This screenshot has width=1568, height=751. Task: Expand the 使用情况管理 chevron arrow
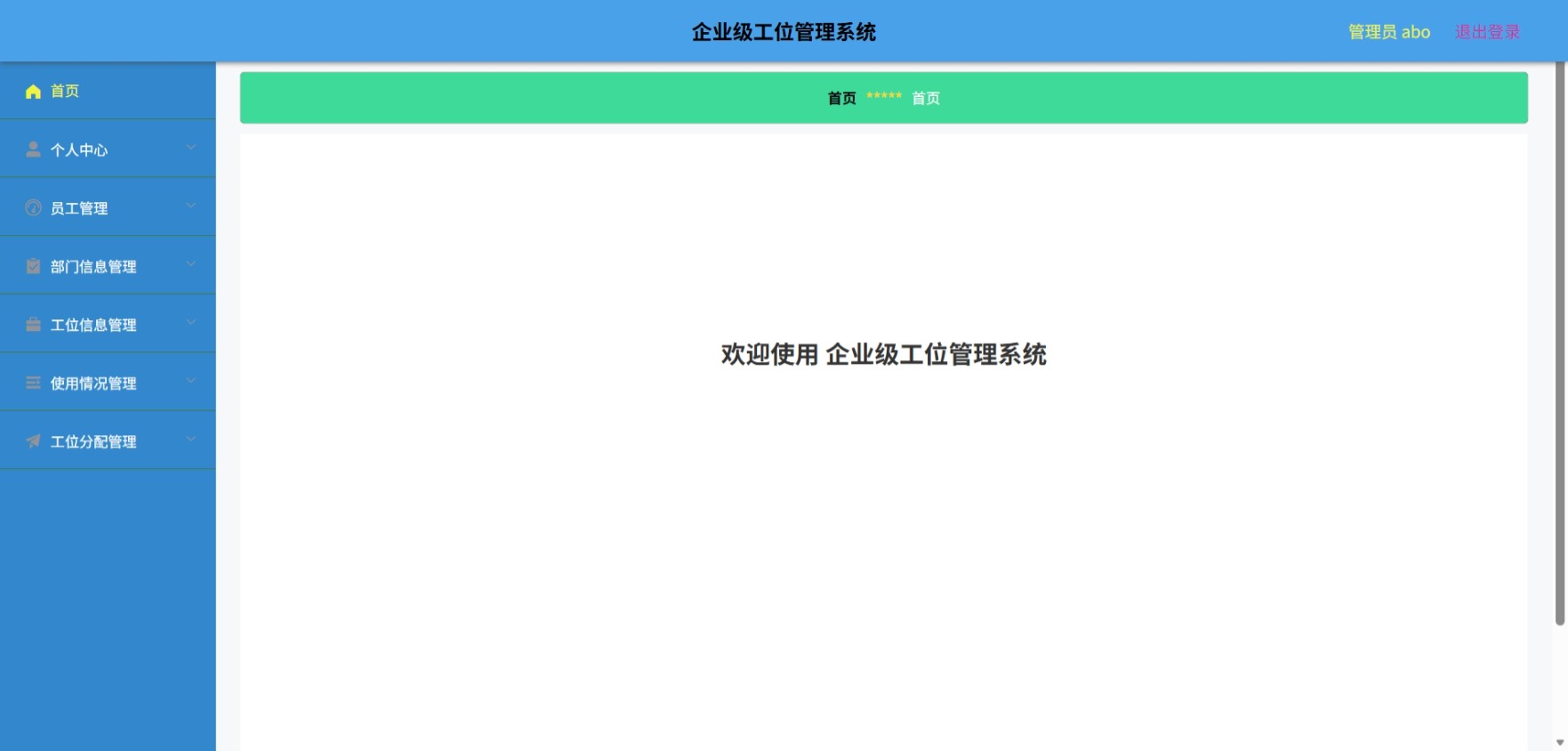coord(190,381)
